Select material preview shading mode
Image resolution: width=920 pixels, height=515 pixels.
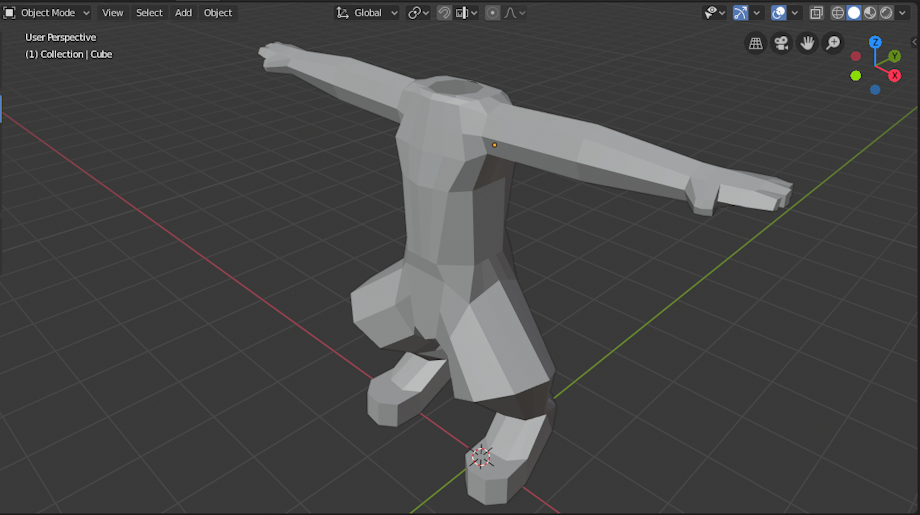[870, 12]
